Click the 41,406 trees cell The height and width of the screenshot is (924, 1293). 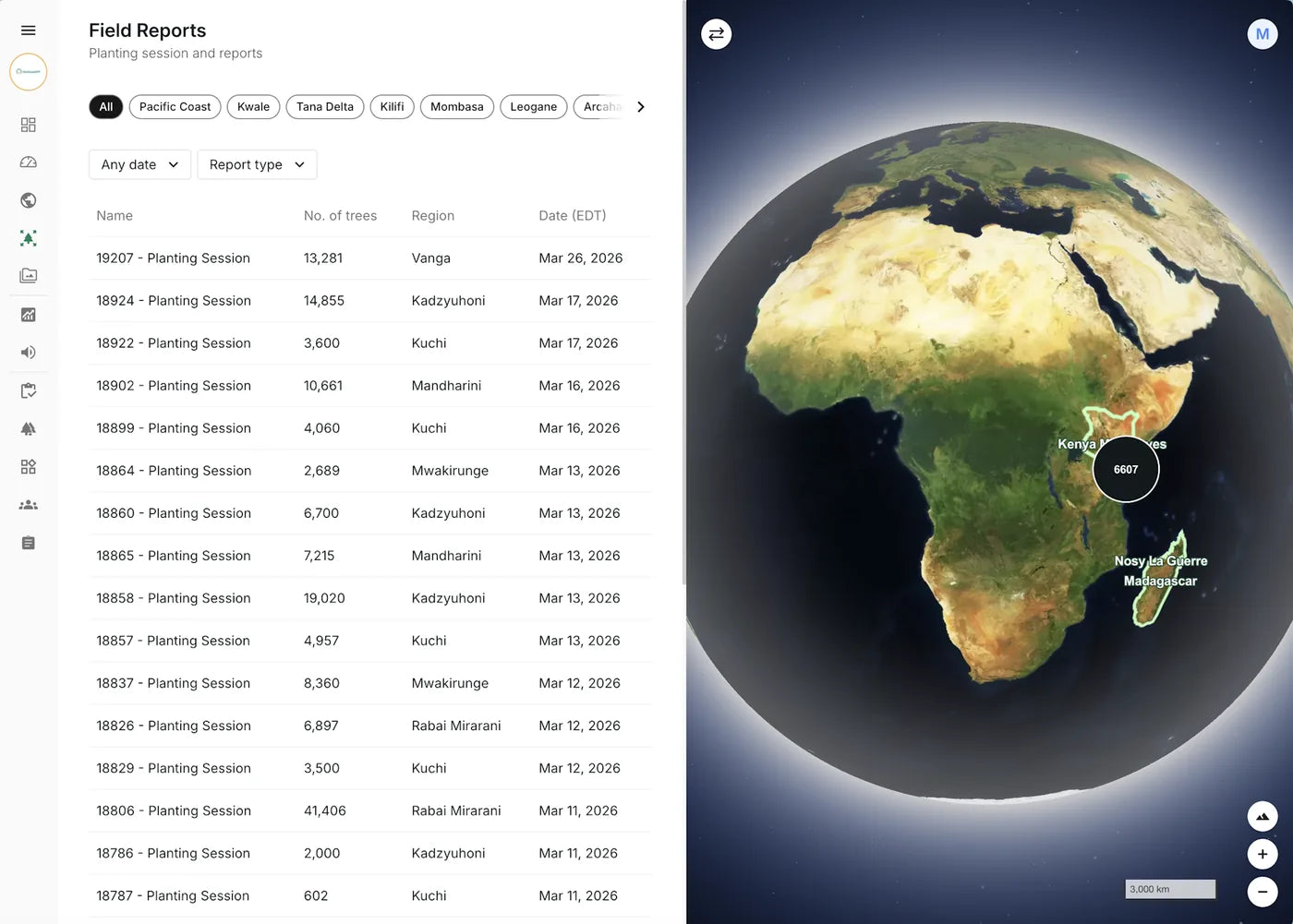coord(325,810)
